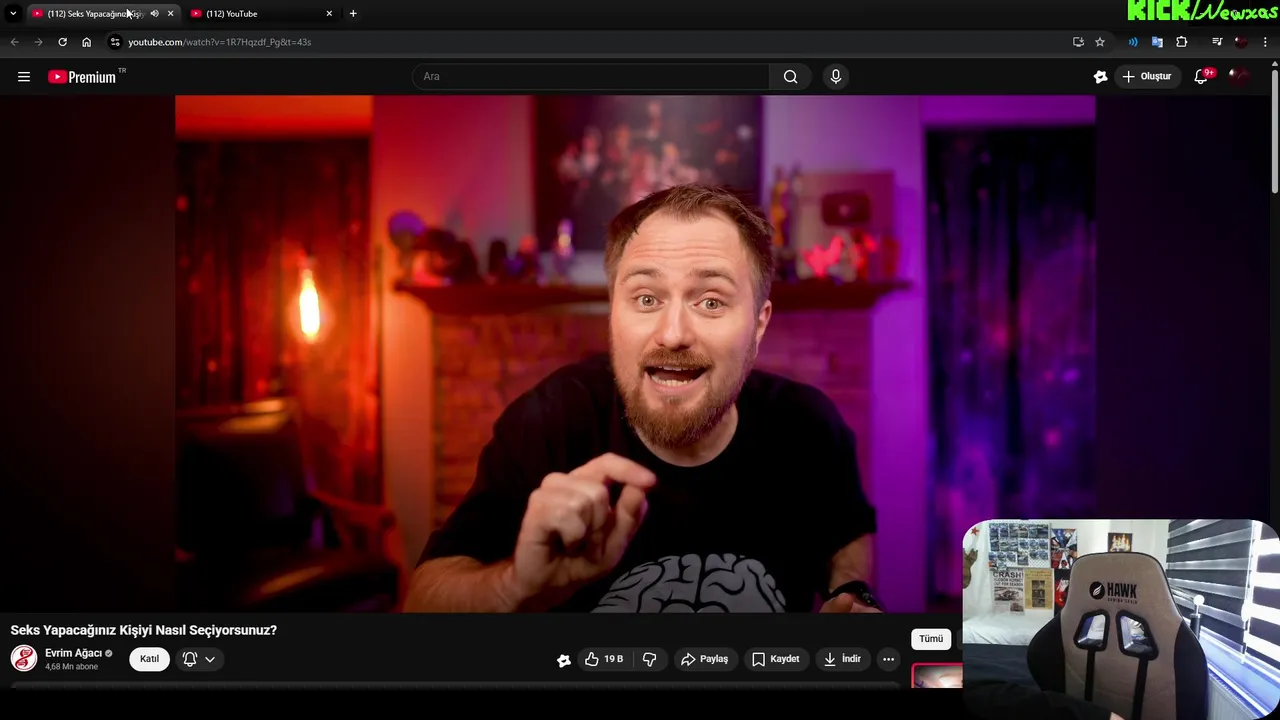Click the Ara search input field
The width and height of the screenshot is (1280, 720).
point(590,77)
